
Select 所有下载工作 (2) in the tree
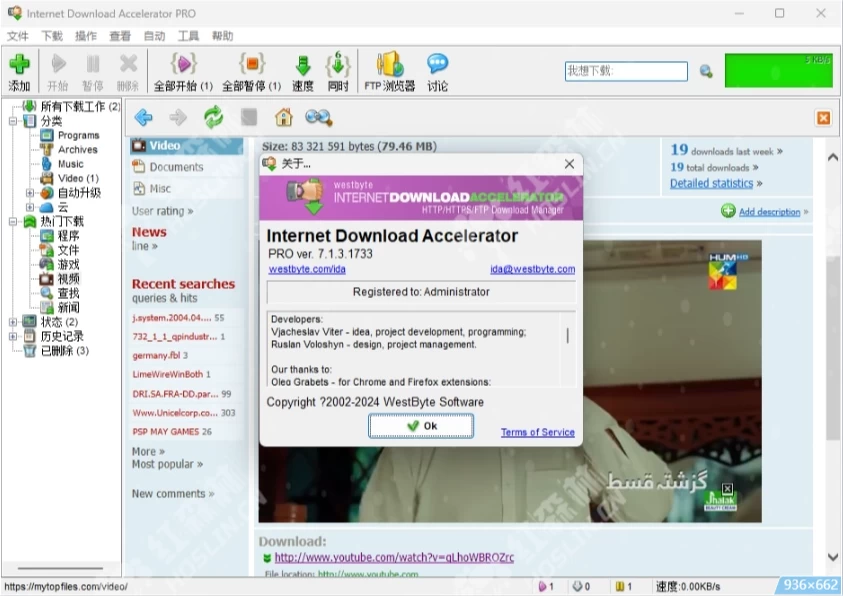coord(80,106)
